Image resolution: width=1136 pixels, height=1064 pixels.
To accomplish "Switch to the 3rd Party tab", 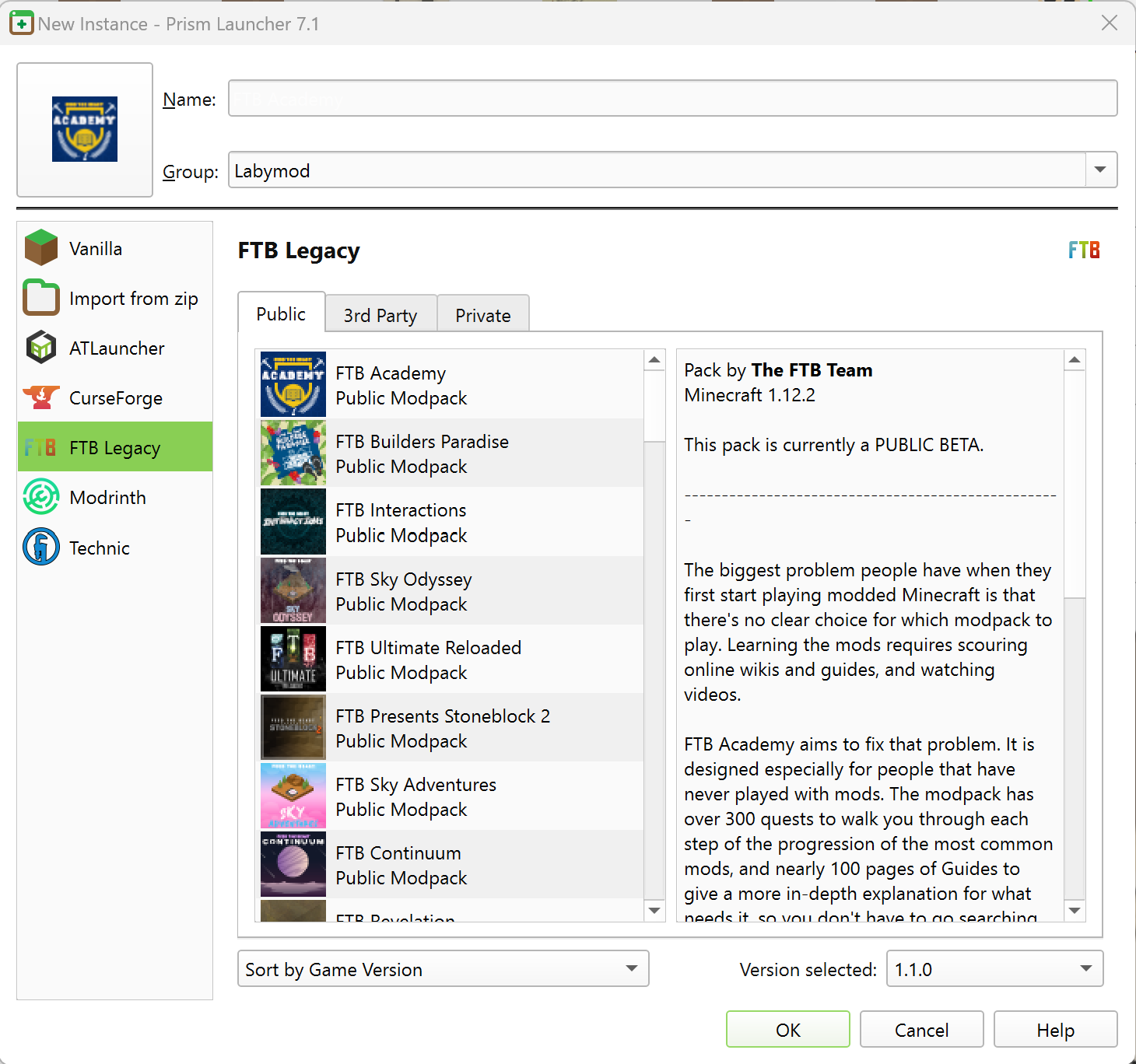I will 380,313.
